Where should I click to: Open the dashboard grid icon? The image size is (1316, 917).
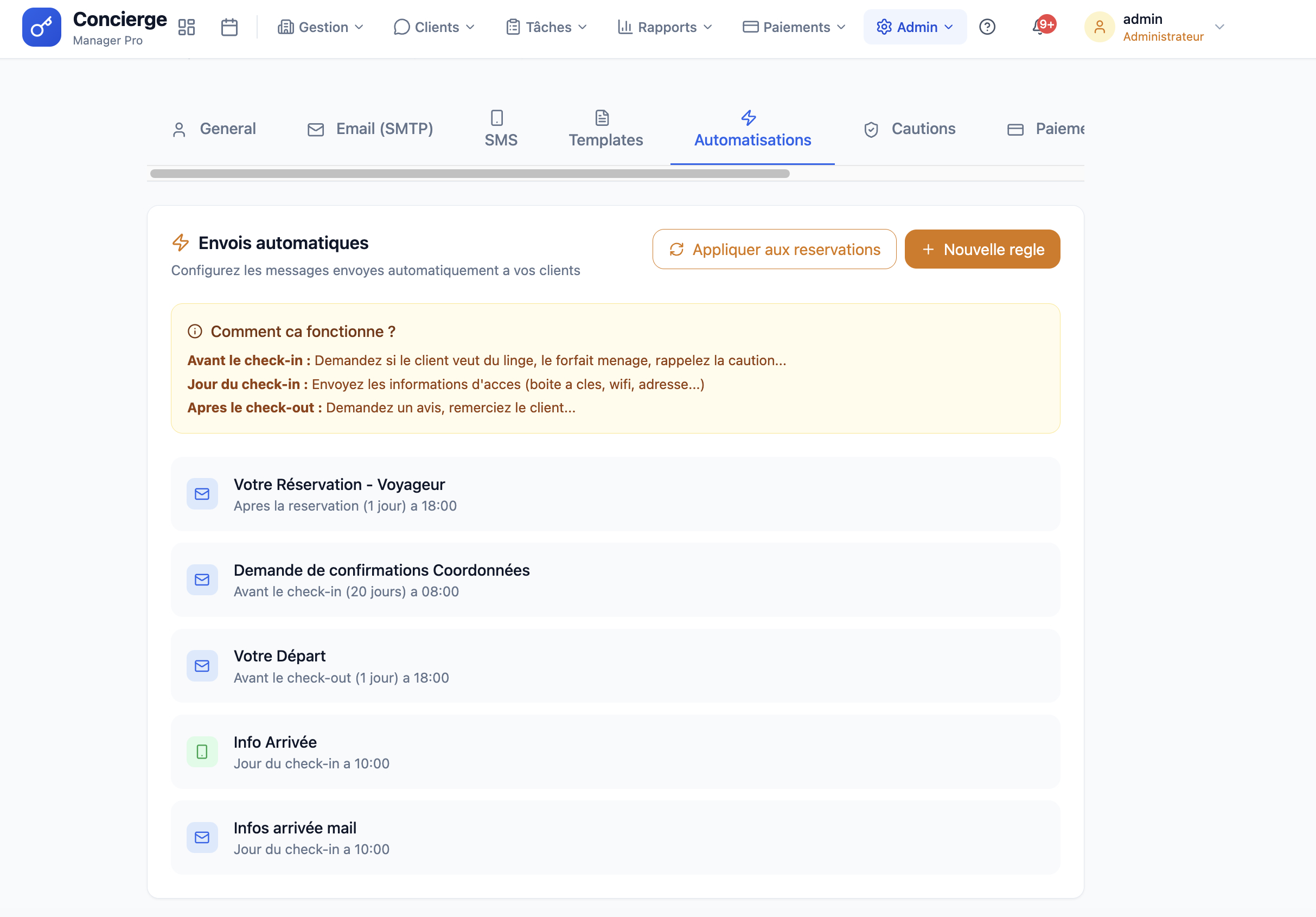tap(186, 27)
